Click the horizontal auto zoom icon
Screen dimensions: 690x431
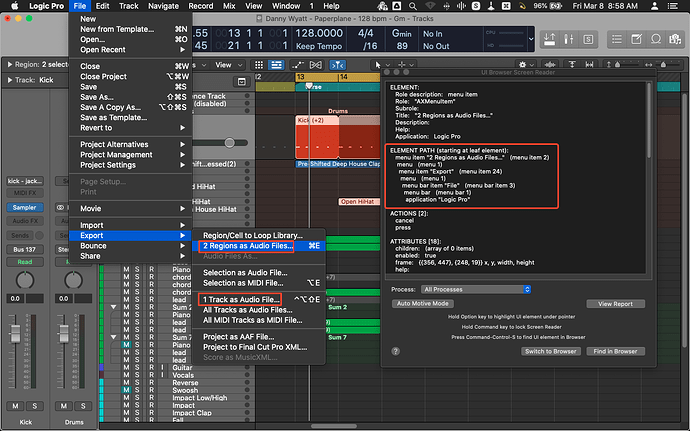click(x=590, y=65)
